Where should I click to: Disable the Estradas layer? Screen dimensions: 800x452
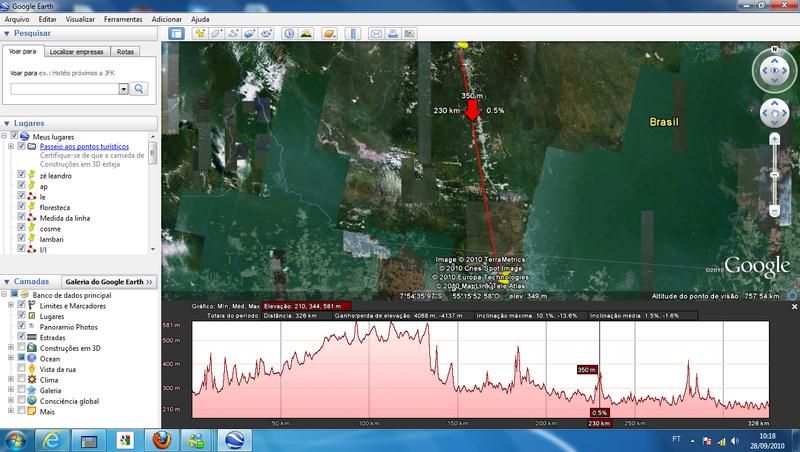pyautogui.click(x=21, y=336)
